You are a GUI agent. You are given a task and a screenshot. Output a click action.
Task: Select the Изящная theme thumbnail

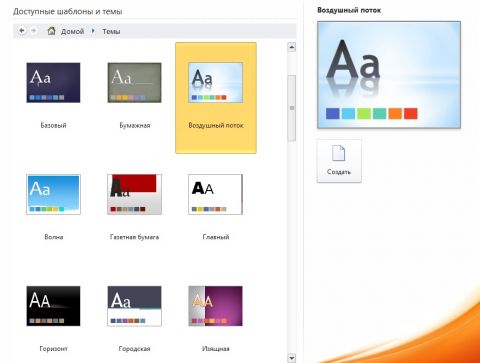click(x=216, y=306)
